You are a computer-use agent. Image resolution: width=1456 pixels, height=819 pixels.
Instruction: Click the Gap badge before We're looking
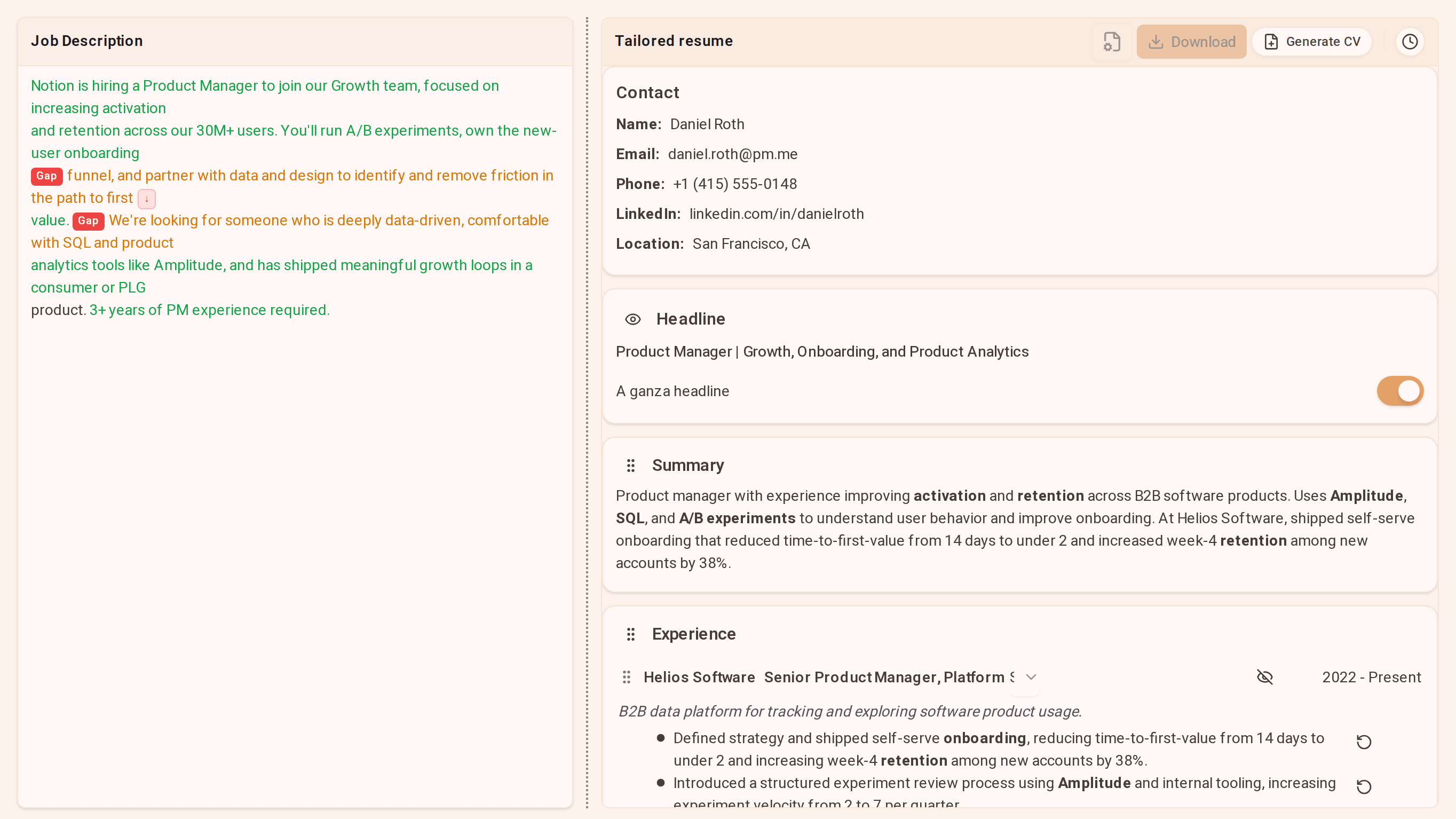pos(88,220)
